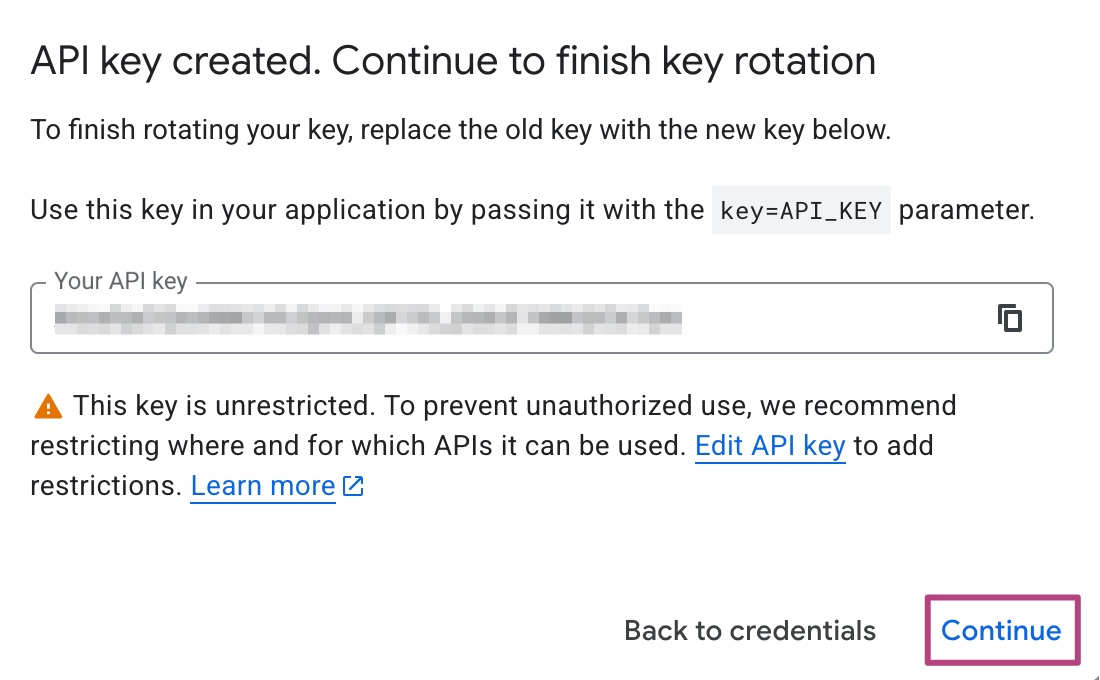
Task: Click the "to add" text after Edit API key
Action: pyautogui.click(x=893, y=446)
